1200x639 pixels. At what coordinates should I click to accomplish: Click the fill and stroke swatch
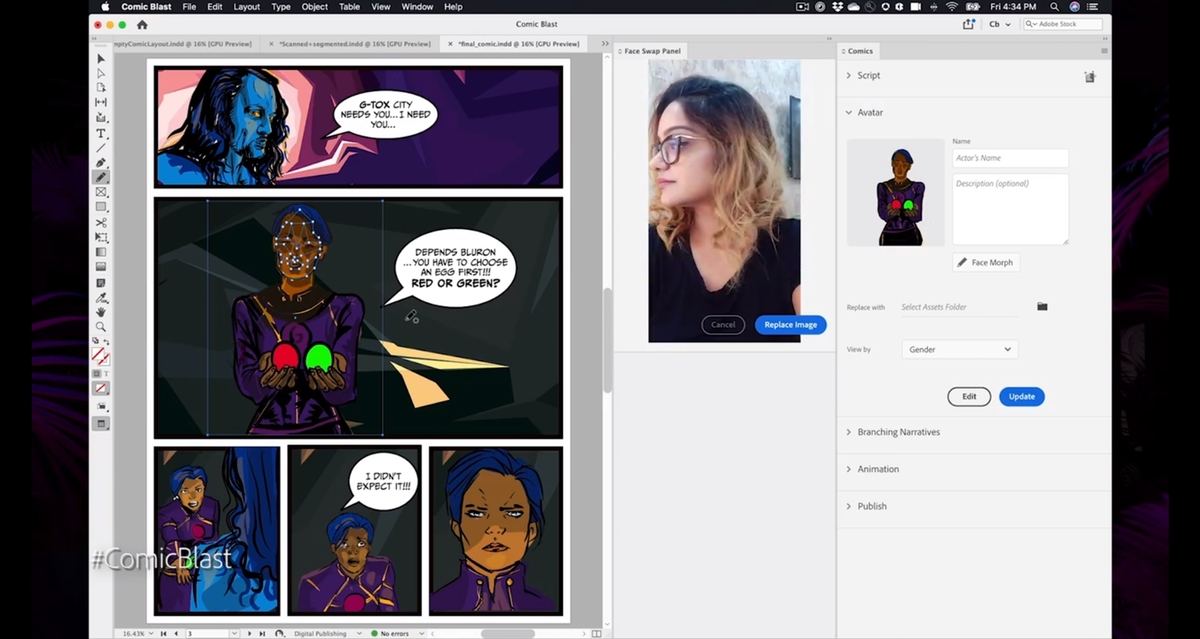click(101, 355)
